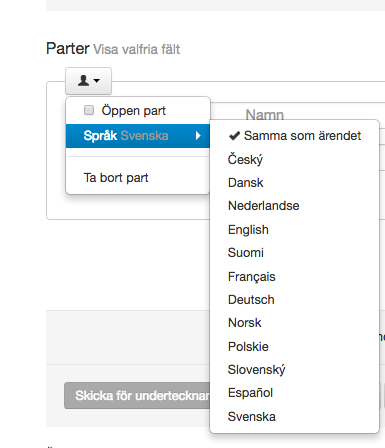Click the Visa valfria fält link

pyautogui.click(x=137, y=50)
